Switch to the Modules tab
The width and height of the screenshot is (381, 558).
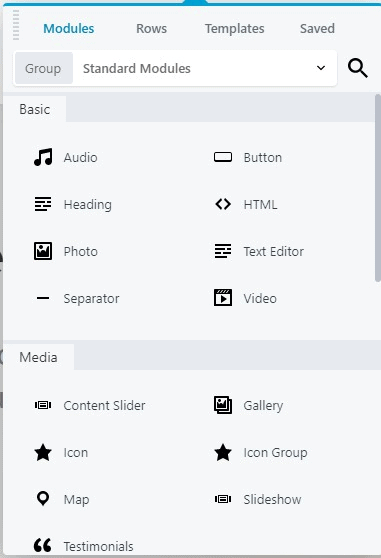click(69, 28)
